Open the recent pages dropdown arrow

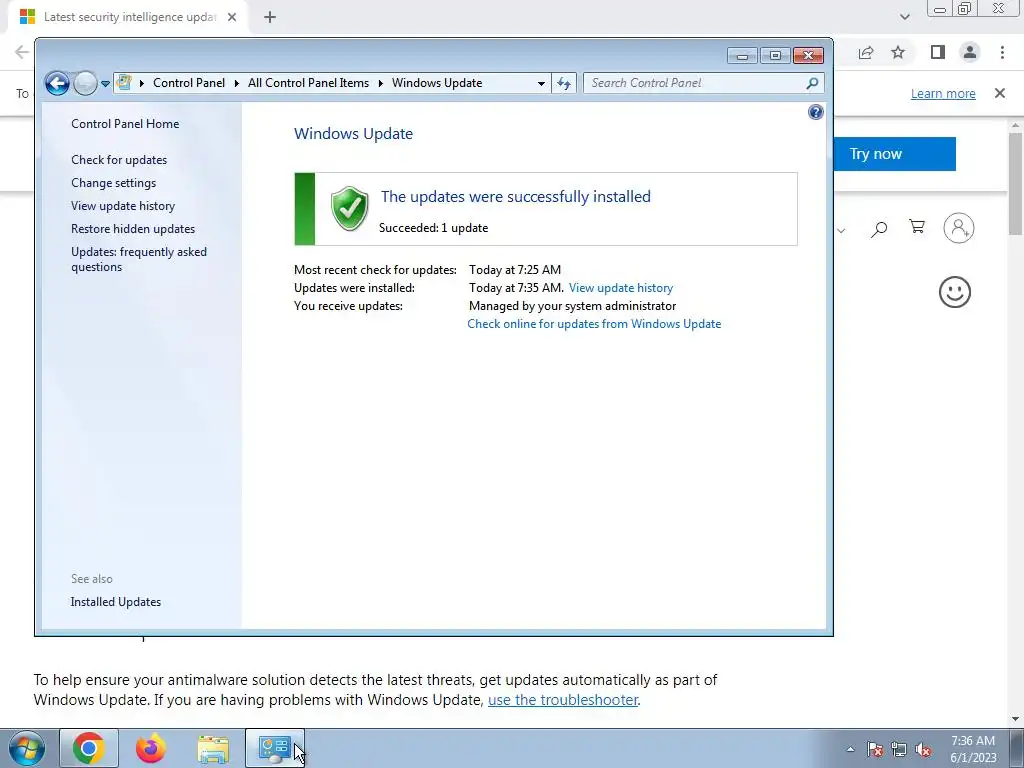pos(105,84)
